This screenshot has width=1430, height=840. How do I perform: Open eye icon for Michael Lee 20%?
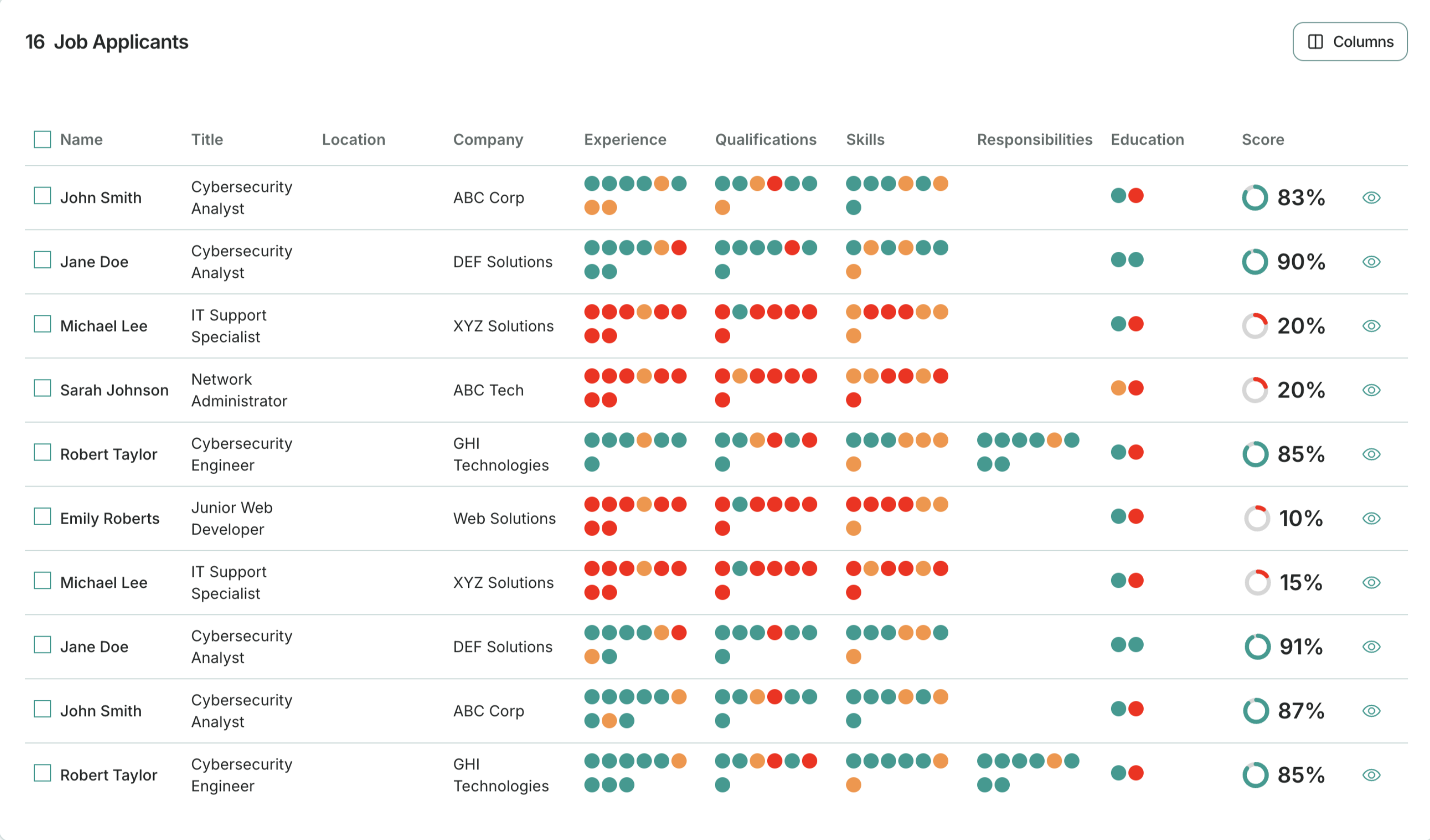pyautogui.click(x=1371, y=326)
